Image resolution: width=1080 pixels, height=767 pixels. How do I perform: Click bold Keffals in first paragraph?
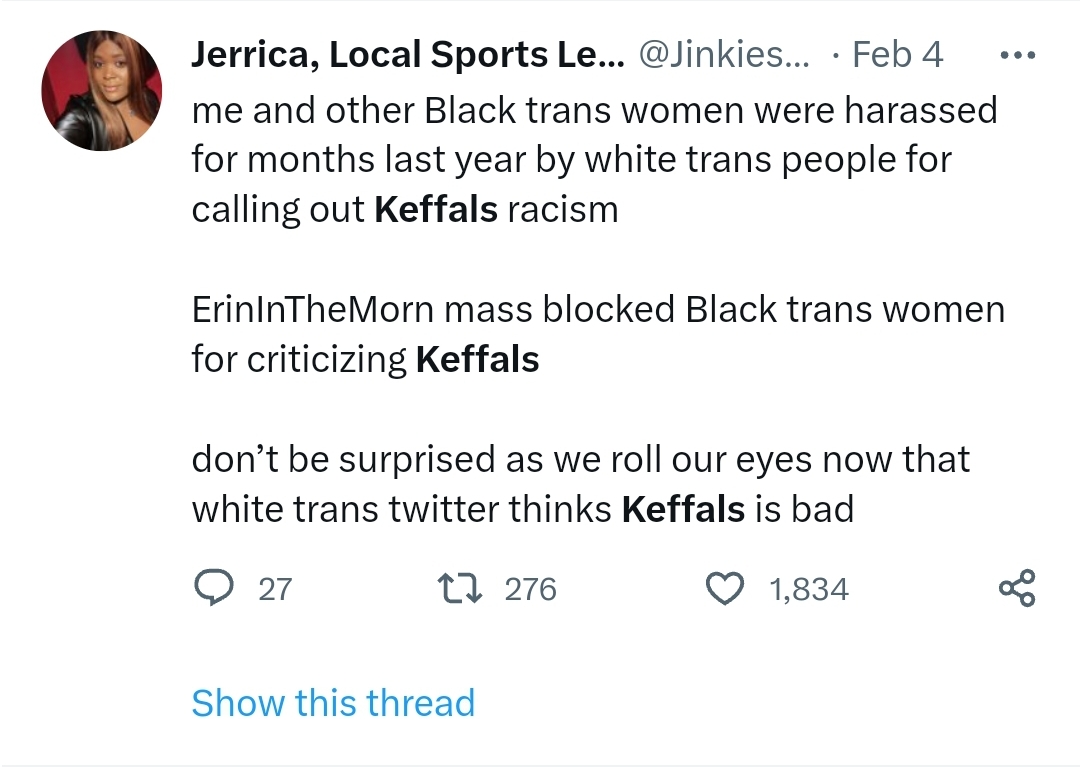436,209
